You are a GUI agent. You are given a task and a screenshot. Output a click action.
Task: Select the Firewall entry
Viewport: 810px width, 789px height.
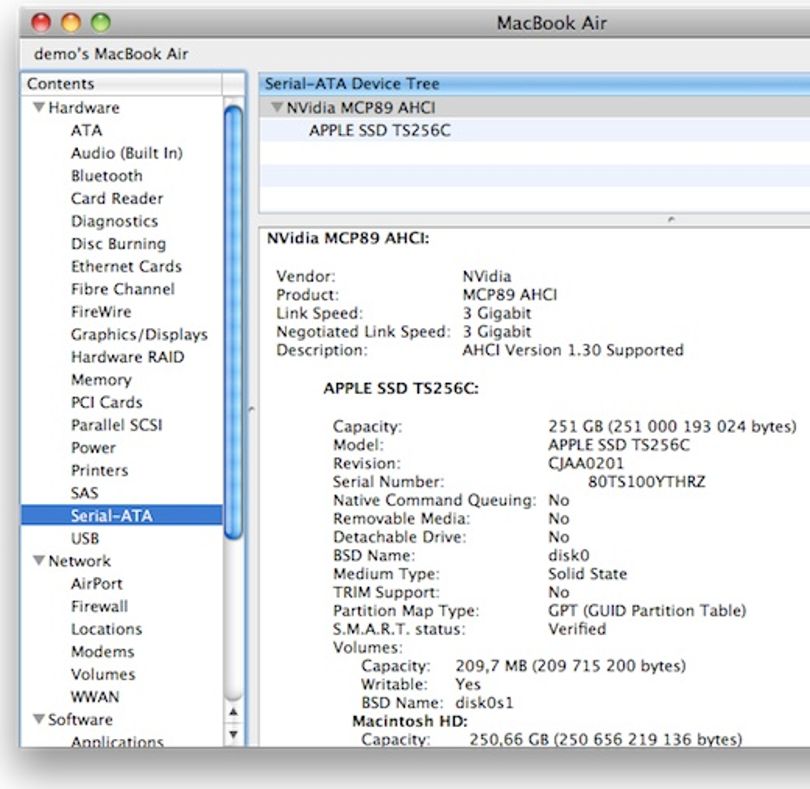pos(100,606)
